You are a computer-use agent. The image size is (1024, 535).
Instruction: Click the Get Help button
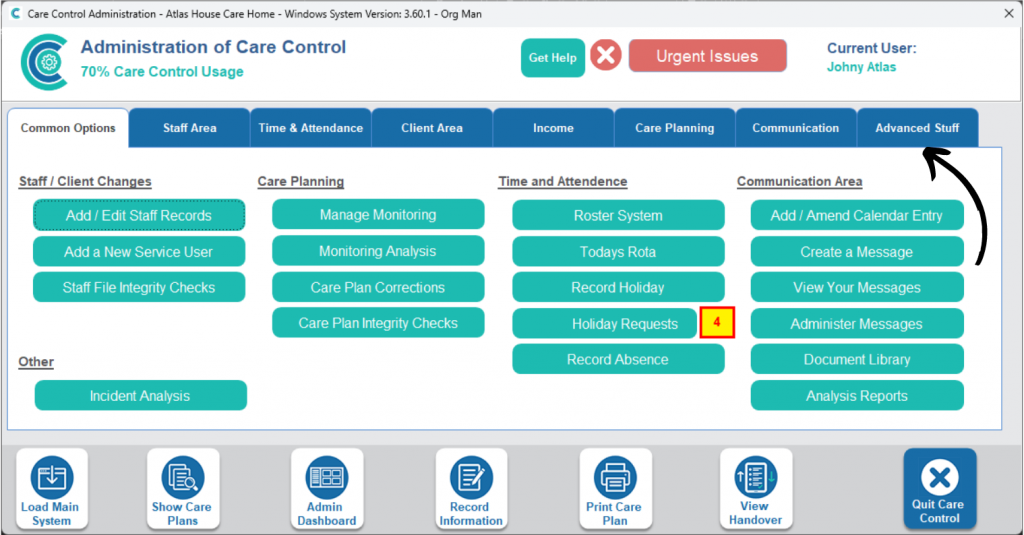point(552,57)
